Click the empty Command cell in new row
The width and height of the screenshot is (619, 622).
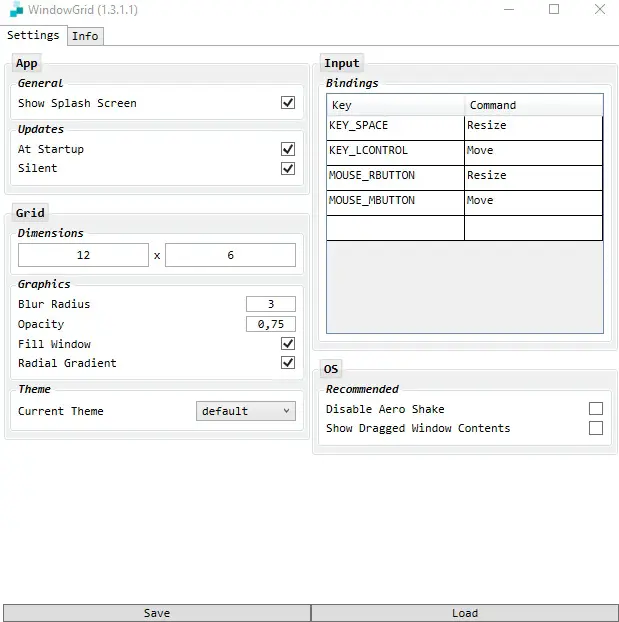click(533, 228)
